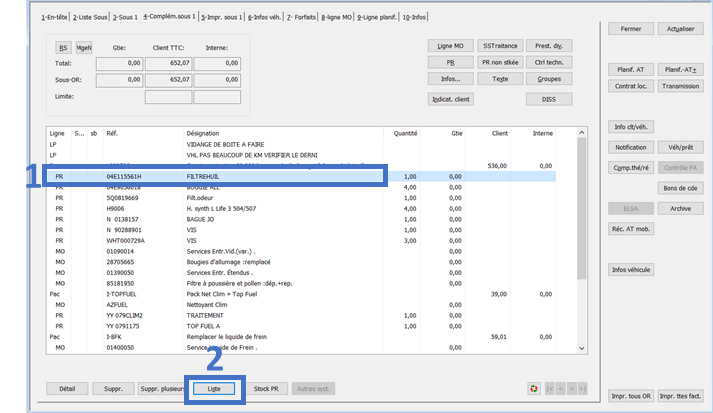The image size is (713, 413).
Task: Click the Archive button
Action: coord(680,209)
